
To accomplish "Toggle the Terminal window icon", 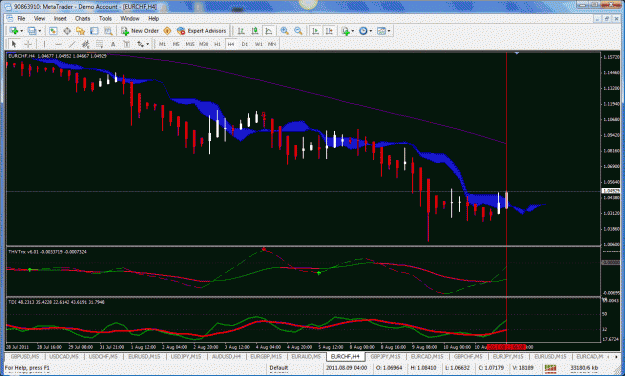I will (x=94, y=31).
